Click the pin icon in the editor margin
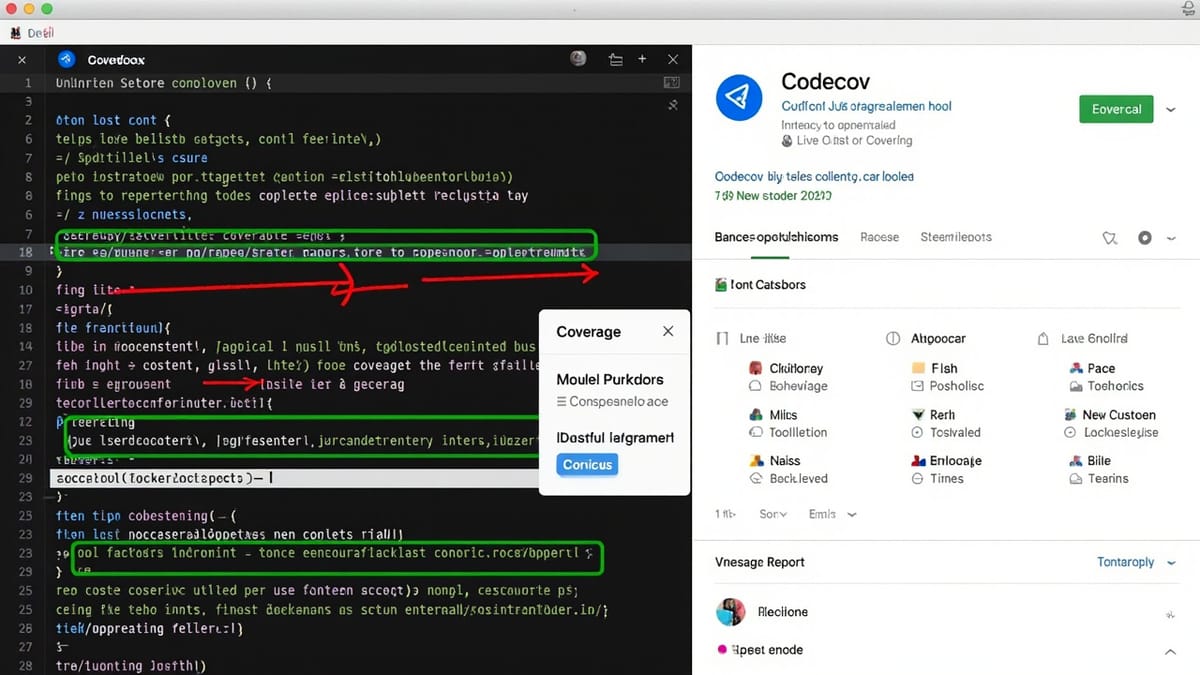 [673, 105]
